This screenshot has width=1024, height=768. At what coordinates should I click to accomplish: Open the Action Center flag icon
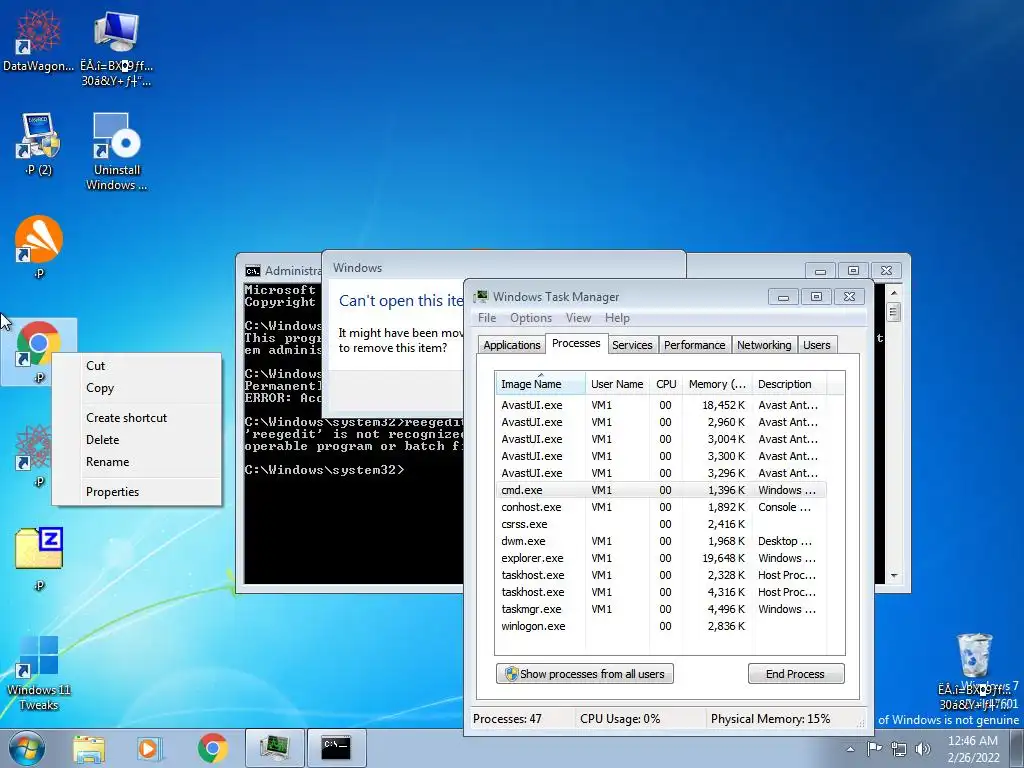pyautogui.click(x=874, y=748)
